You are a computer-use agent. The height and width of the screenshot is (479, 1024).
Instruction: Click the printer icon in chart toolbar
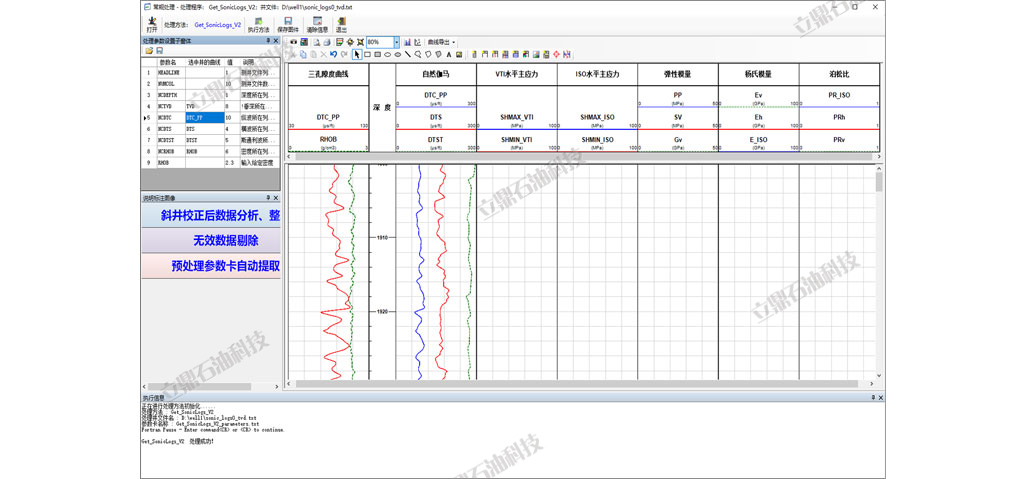[327, 42]
